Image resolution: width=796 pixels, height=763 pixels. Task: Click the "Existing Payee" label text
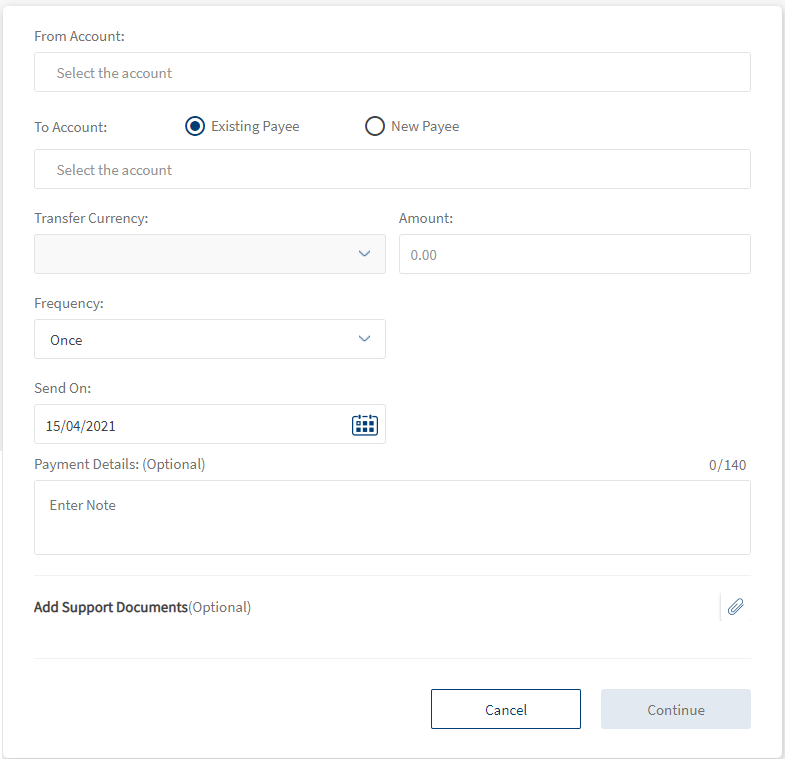(255, 127)
